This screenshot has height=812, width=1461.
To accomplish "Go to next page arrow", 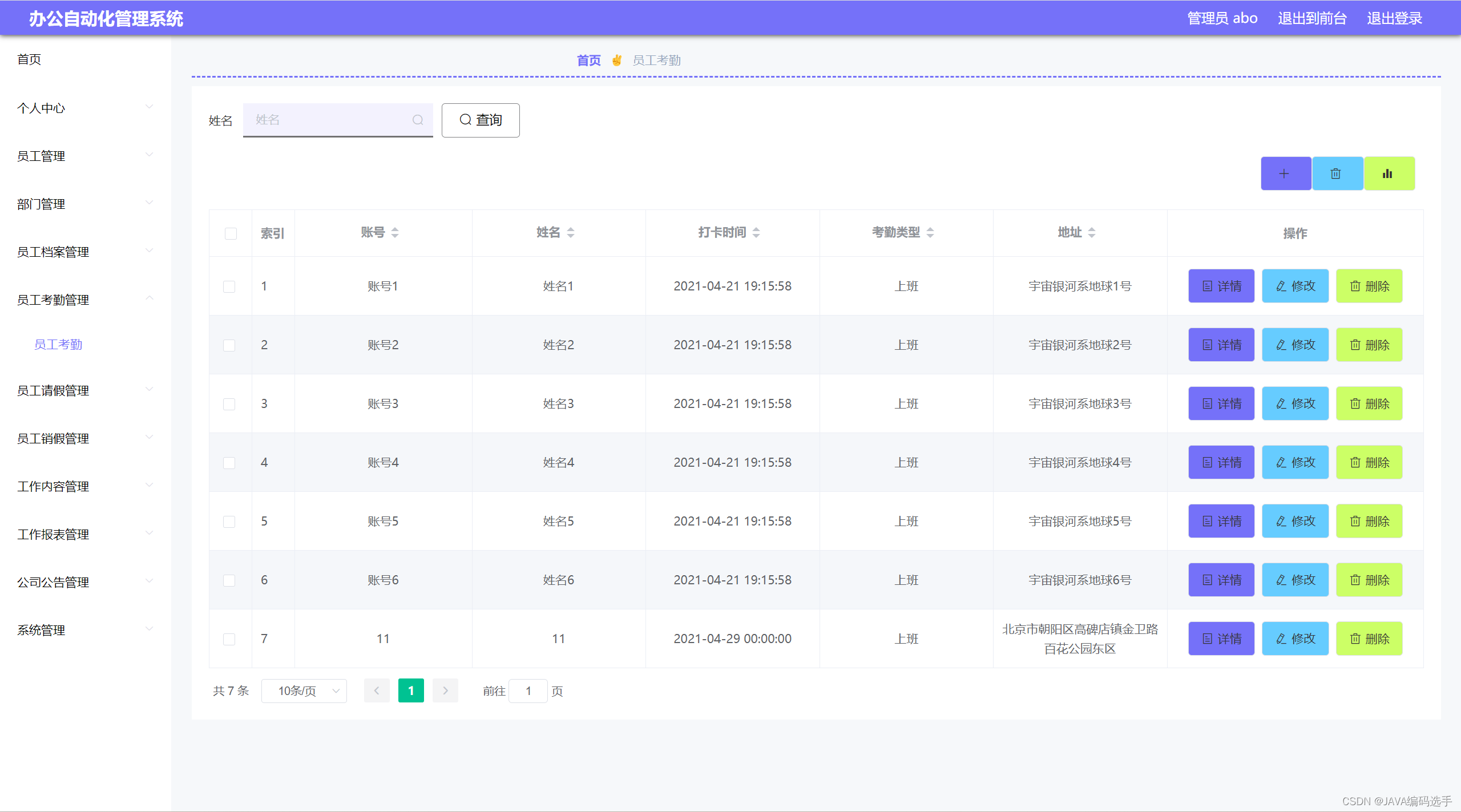I will [445, 690].
